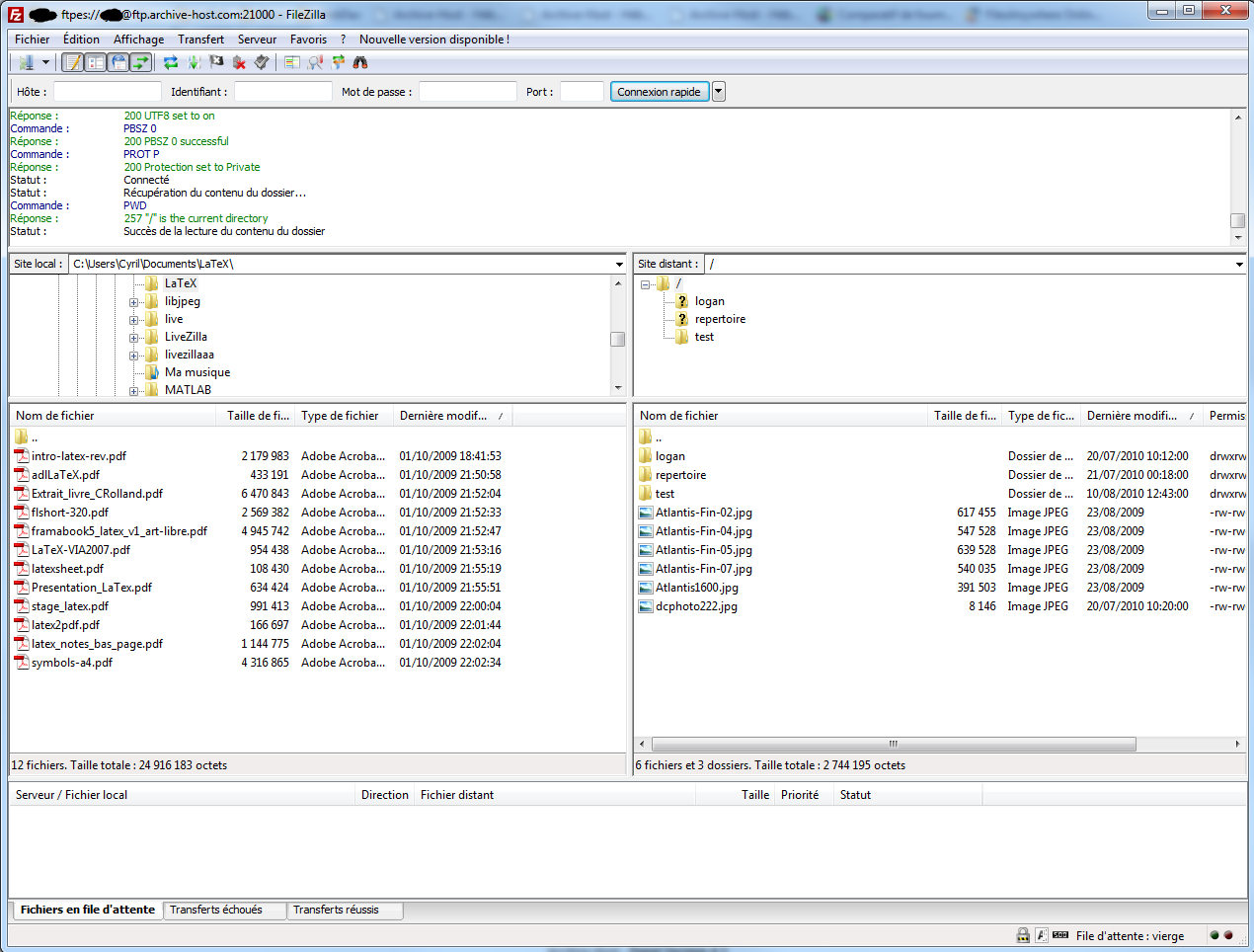
Task: Open the Site Manager icon
Action: (26, 62)
